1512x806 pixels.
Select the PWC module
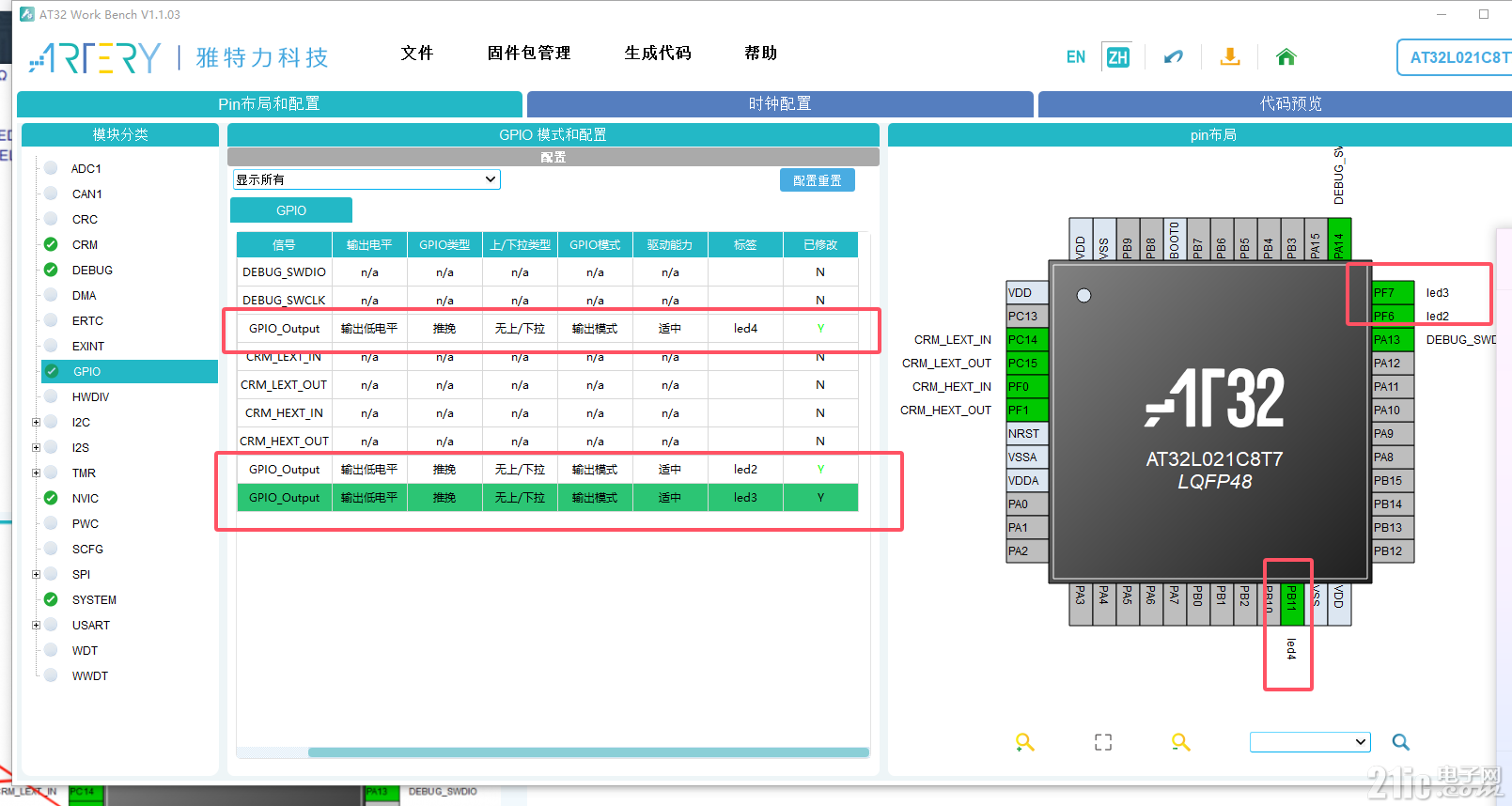85,523
